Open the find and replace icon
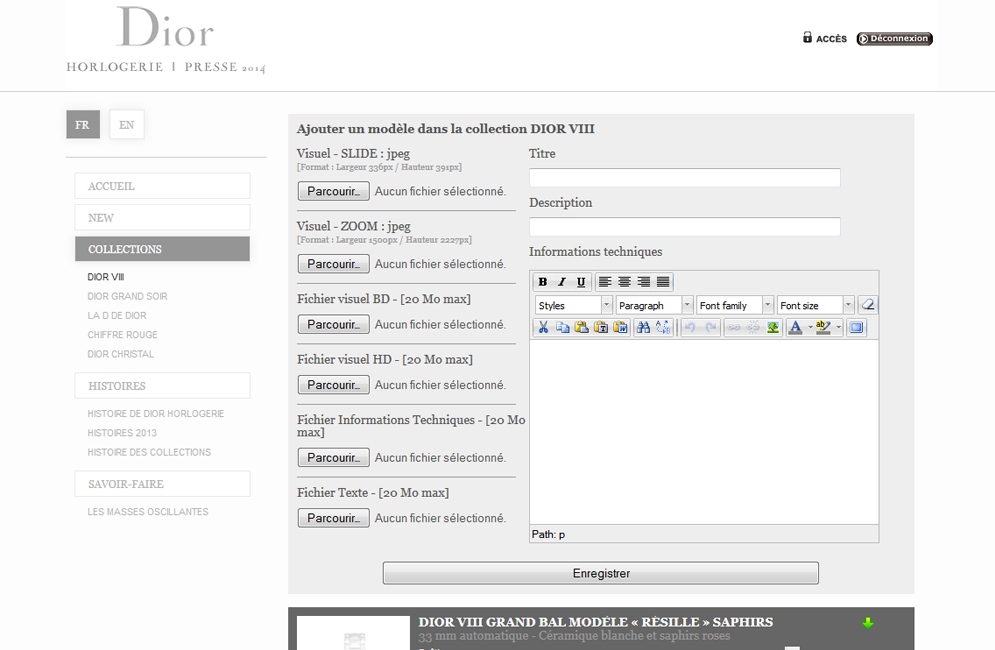The image size is (995, 650). [663, 328]
